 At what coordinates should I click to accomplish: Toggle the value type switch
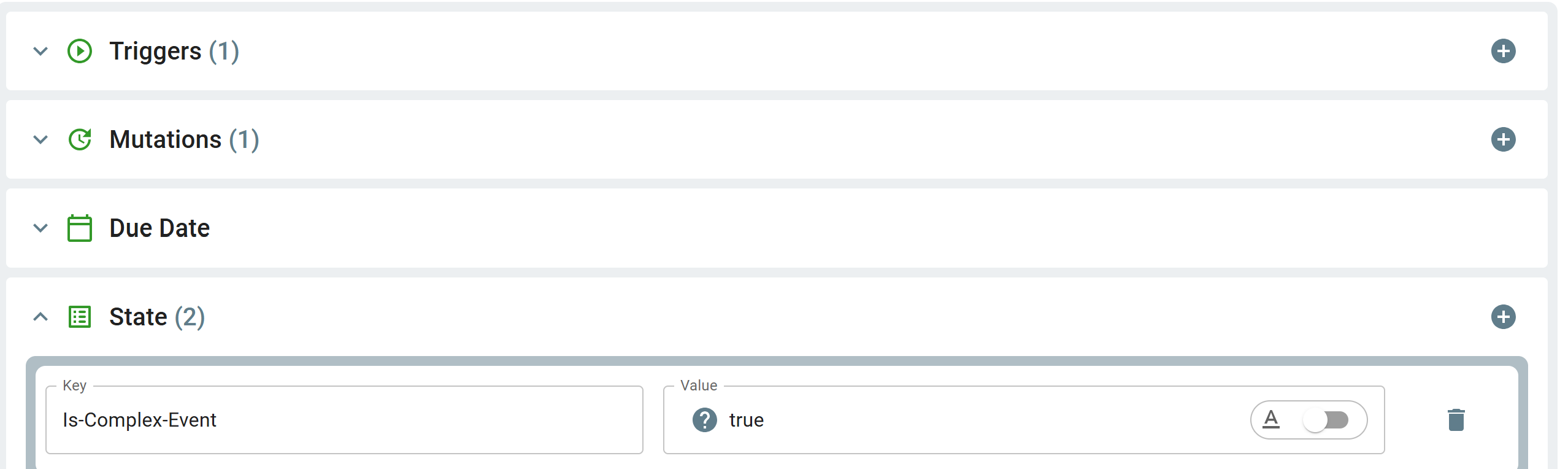pos(1326,420)
